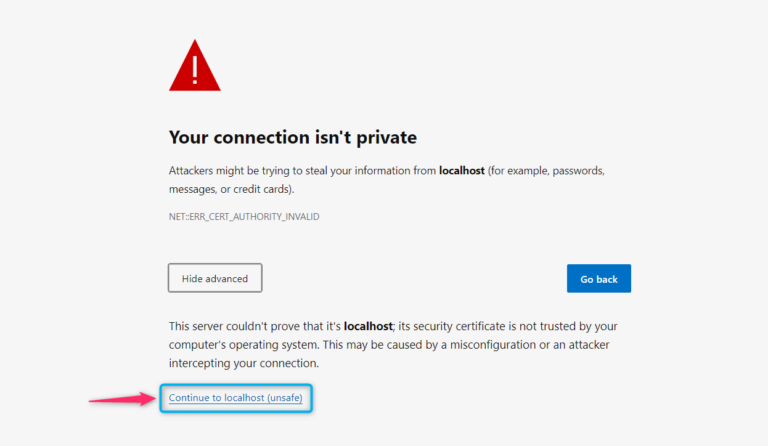Click the pink arrow pointing at the link
This screenshot has height=446, width=768.
(122, 399)
